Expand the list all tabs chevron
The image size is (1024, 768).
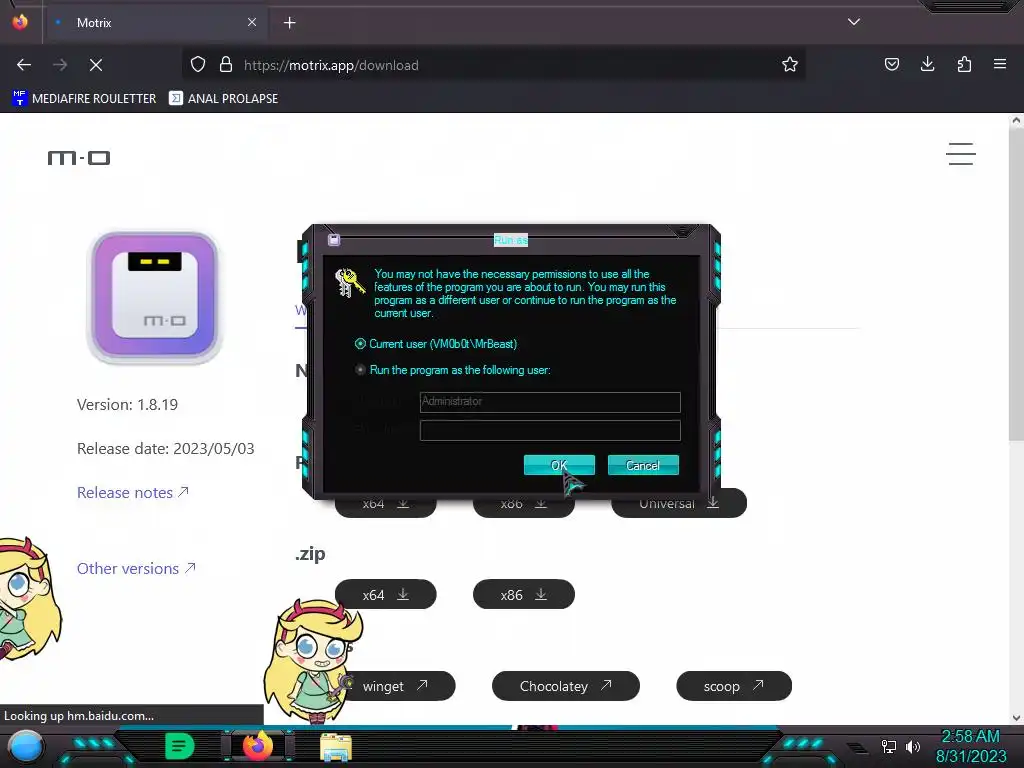[x=854, y=22]
